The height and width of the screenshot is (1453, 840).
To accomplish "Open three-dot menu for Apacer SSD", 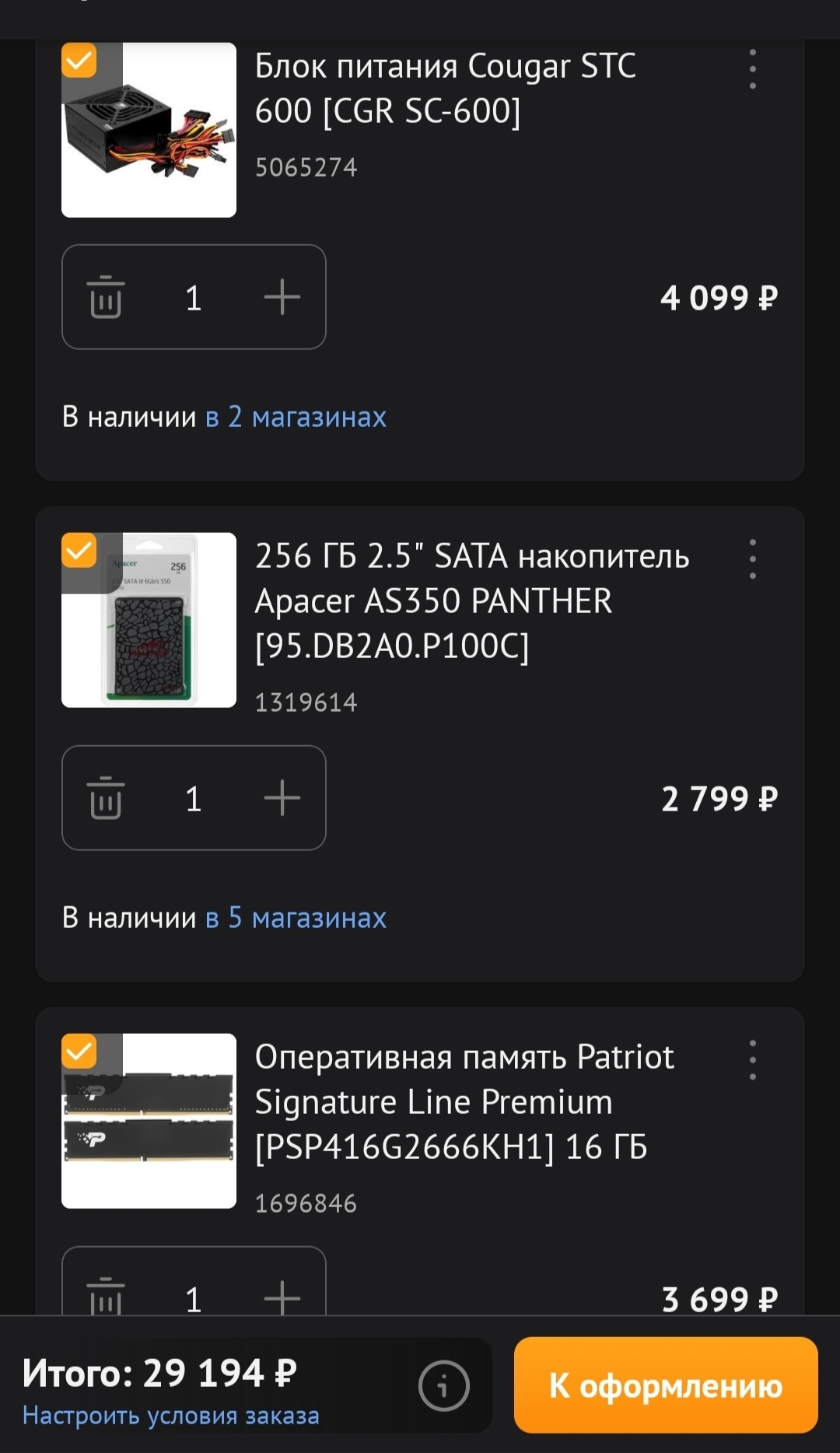I will [x=752, y=558].
